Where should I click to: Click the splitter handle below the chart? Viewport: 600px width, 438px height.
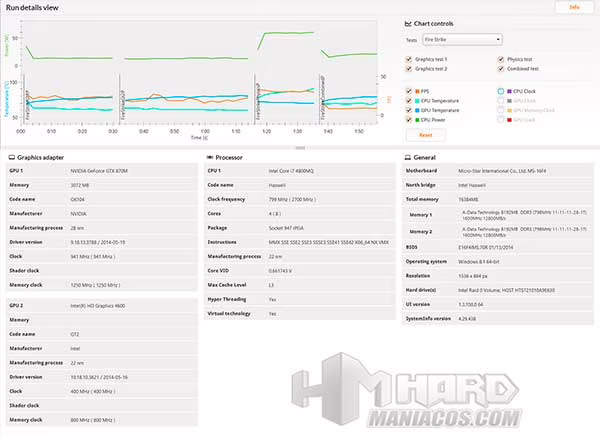(x=300, y=148)
